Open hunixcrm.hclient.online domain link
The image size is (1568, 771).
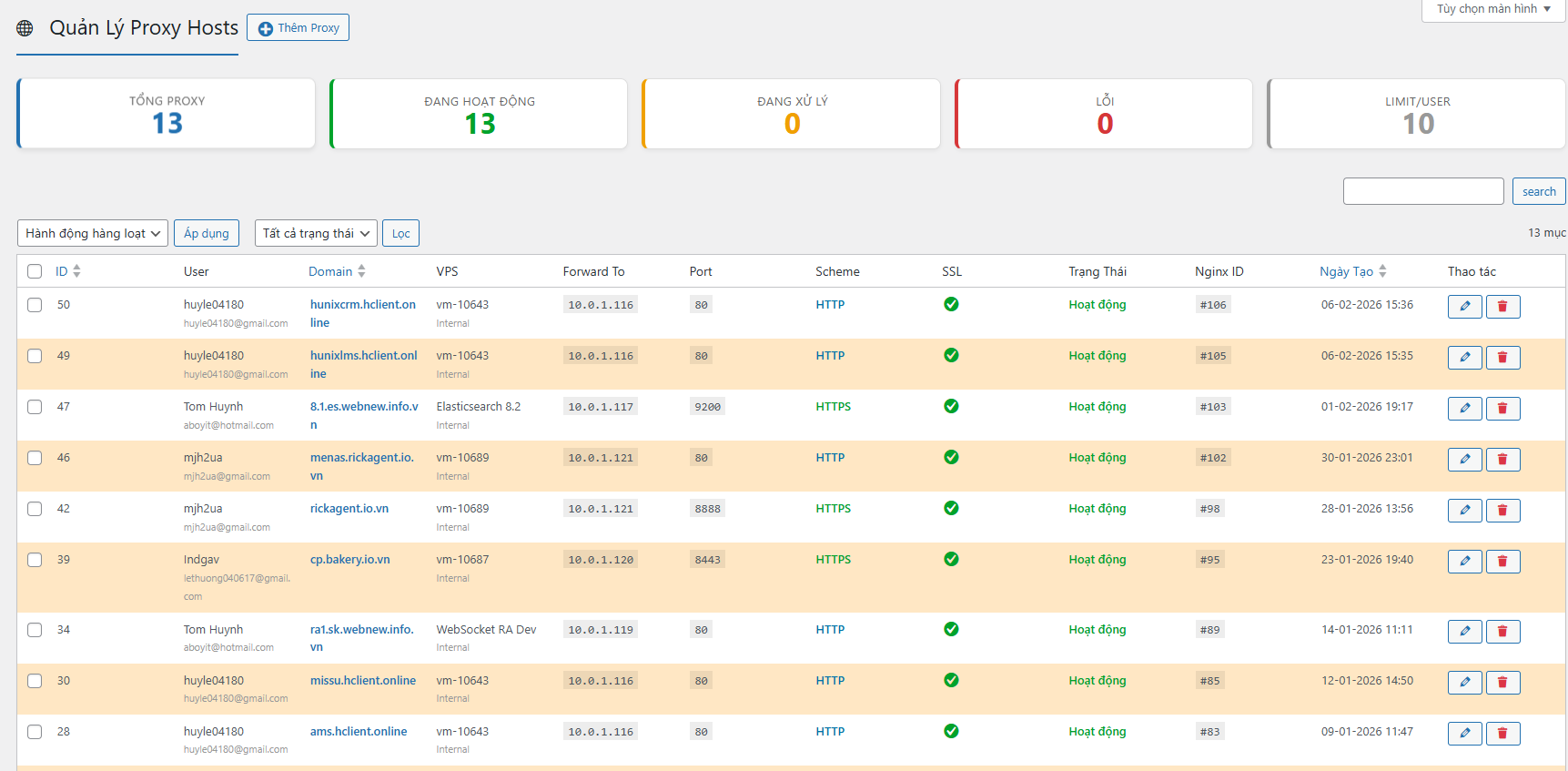[363, 313]
